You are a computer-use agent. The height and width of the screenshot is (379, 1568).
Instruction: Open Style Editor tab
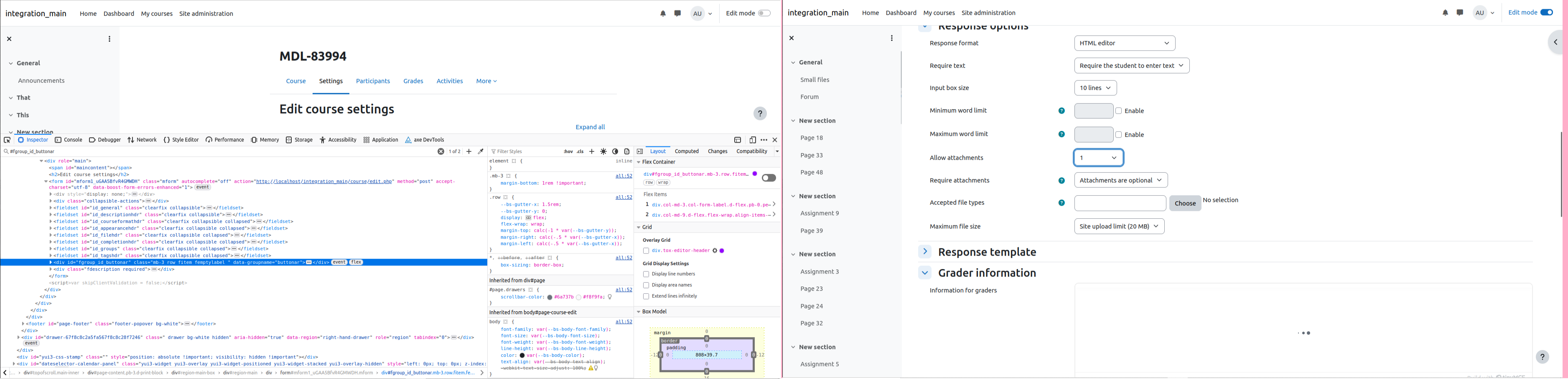tap(181, 140)
